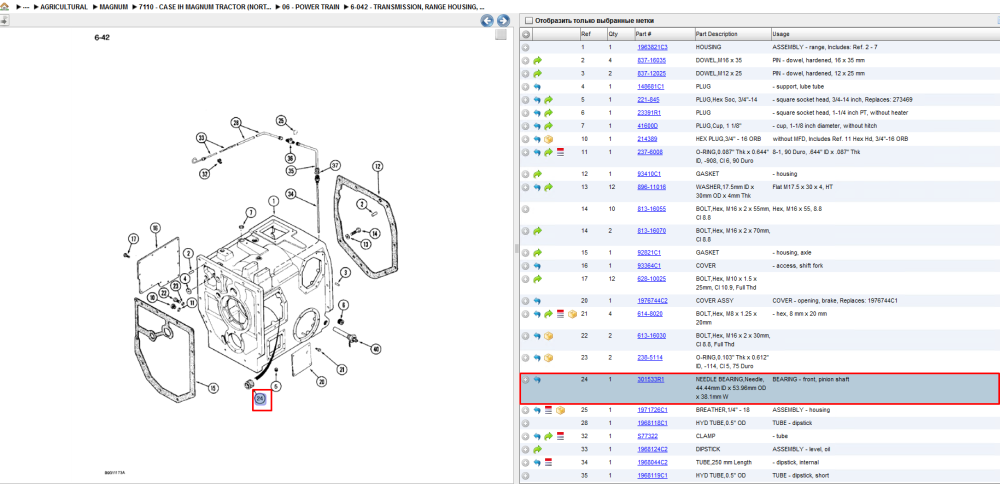Click green arrow icon for DOWEL 837-16035

pos(538,61)
